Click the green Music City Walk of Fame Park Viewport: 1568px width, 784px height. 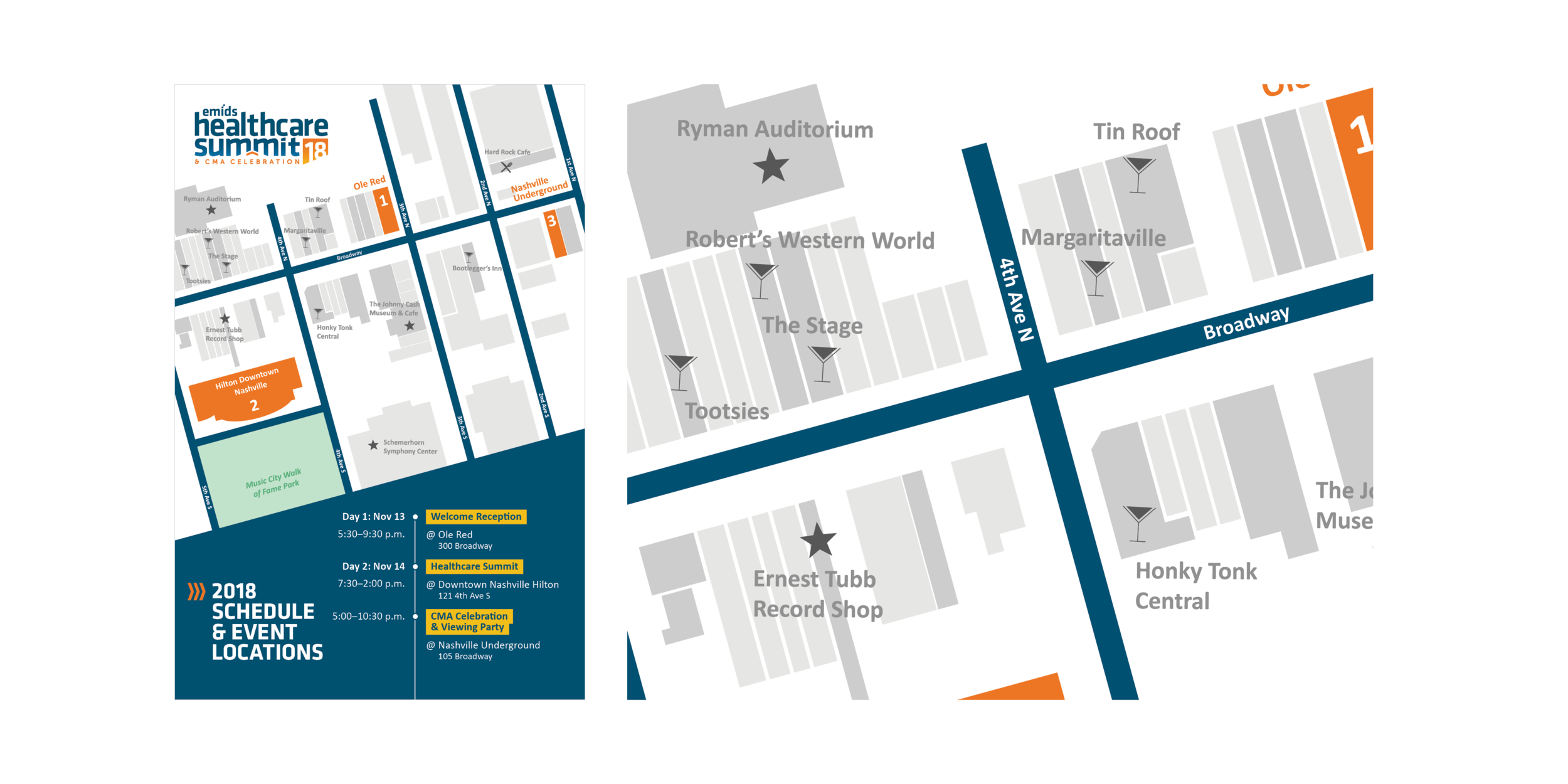(x=272, y=471)
